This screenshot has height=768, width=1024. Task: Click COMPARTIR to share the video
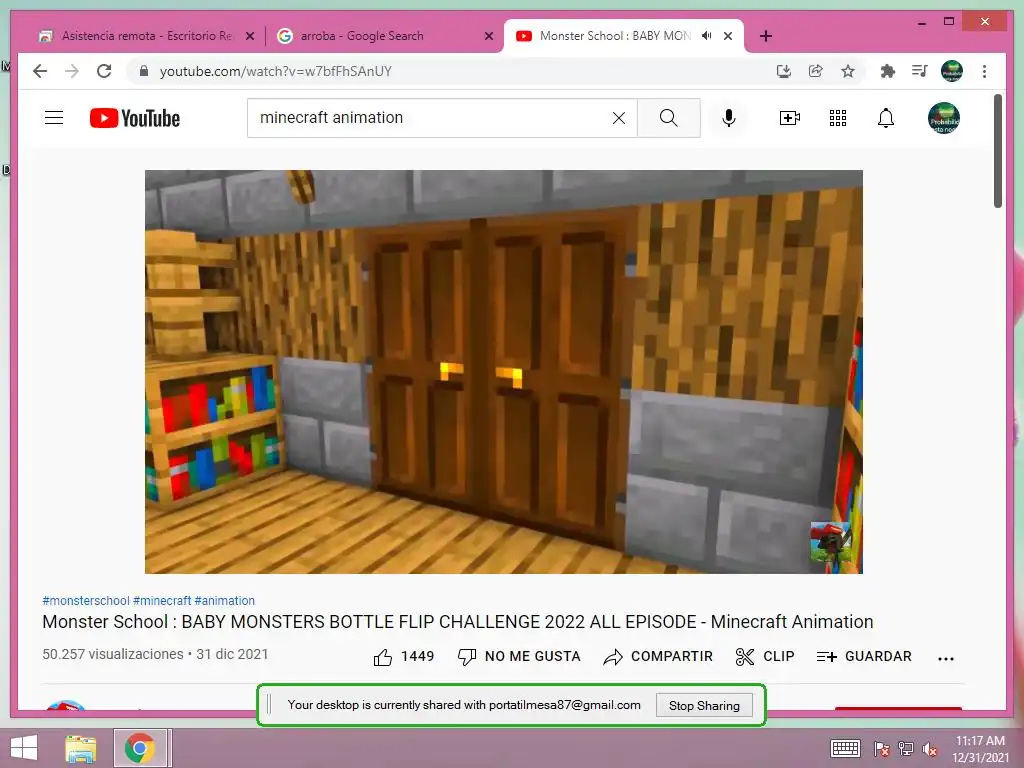[658, 656]
